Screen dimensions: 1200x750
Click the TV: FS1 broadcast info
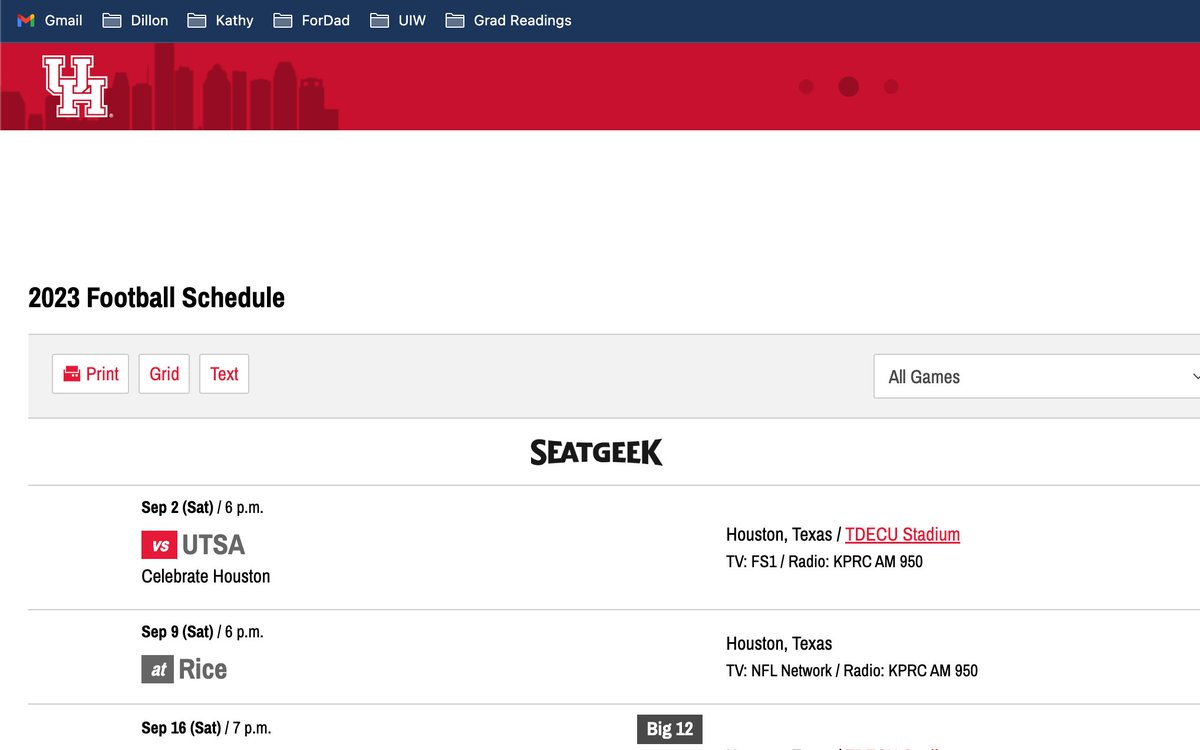point(750,561)
